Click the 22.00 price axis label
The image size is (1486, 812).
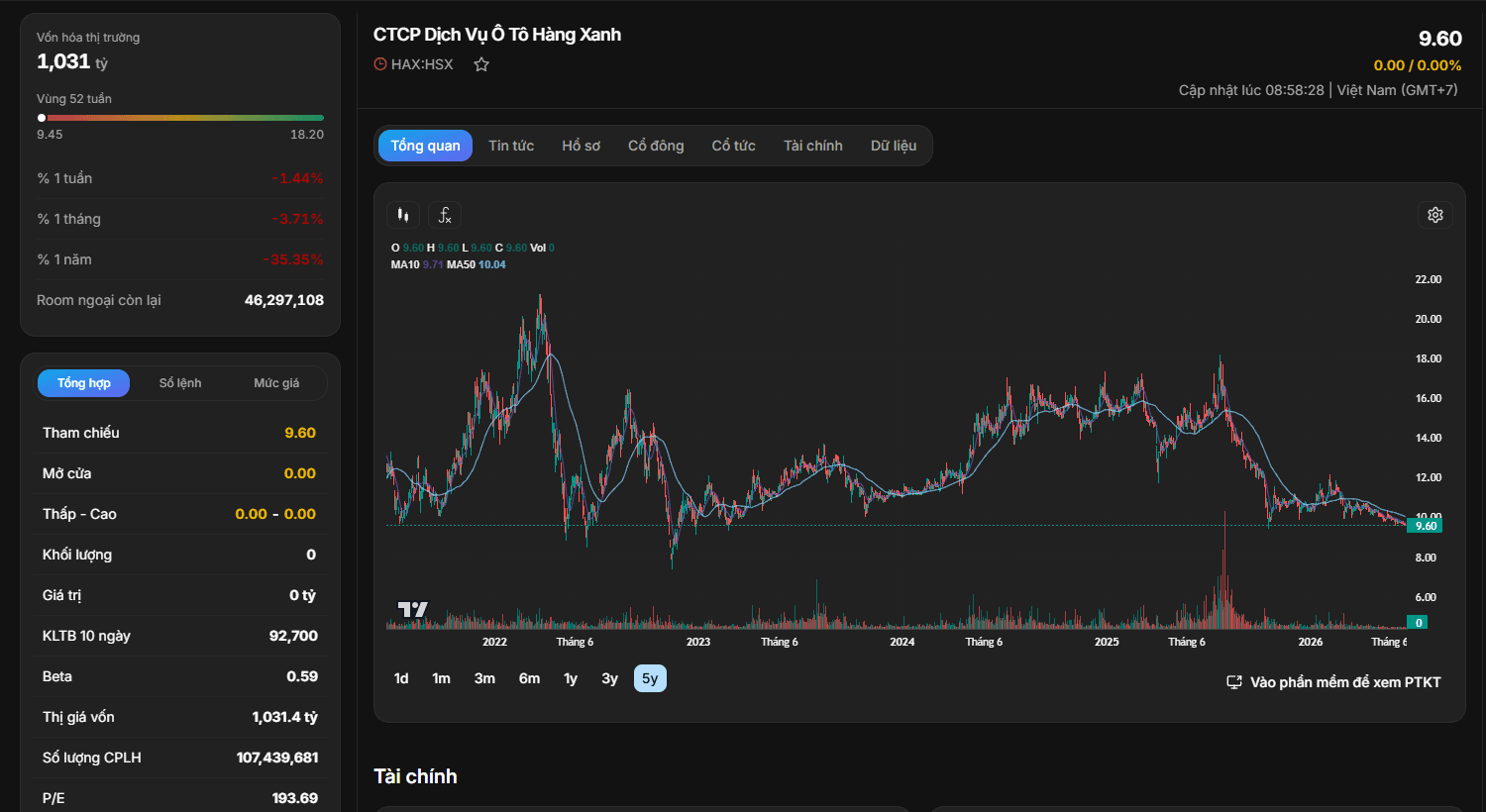click(x=1429, y=279)
